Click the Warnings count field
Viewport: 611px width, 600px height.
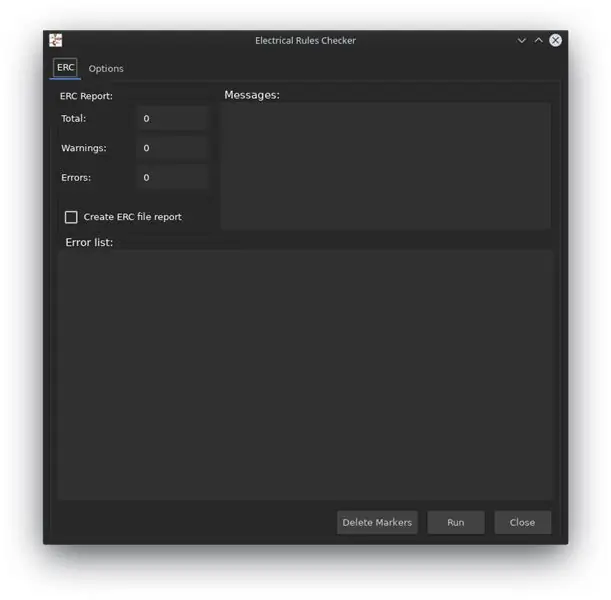[x=172, y=148]
